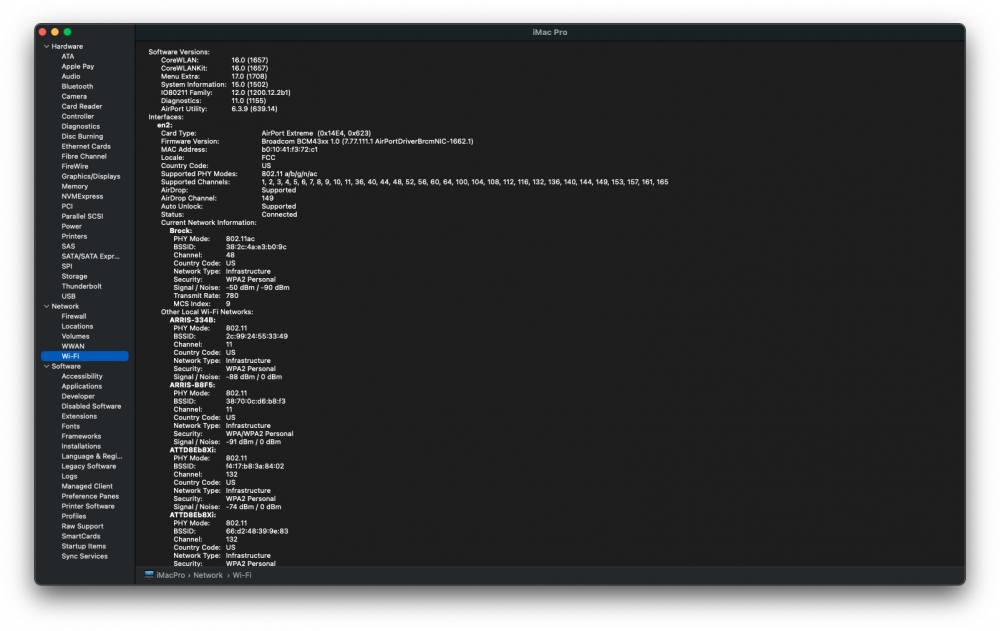Collapse the Software section chevron
Screen dimensions: 1000x631
click(47, 366)
